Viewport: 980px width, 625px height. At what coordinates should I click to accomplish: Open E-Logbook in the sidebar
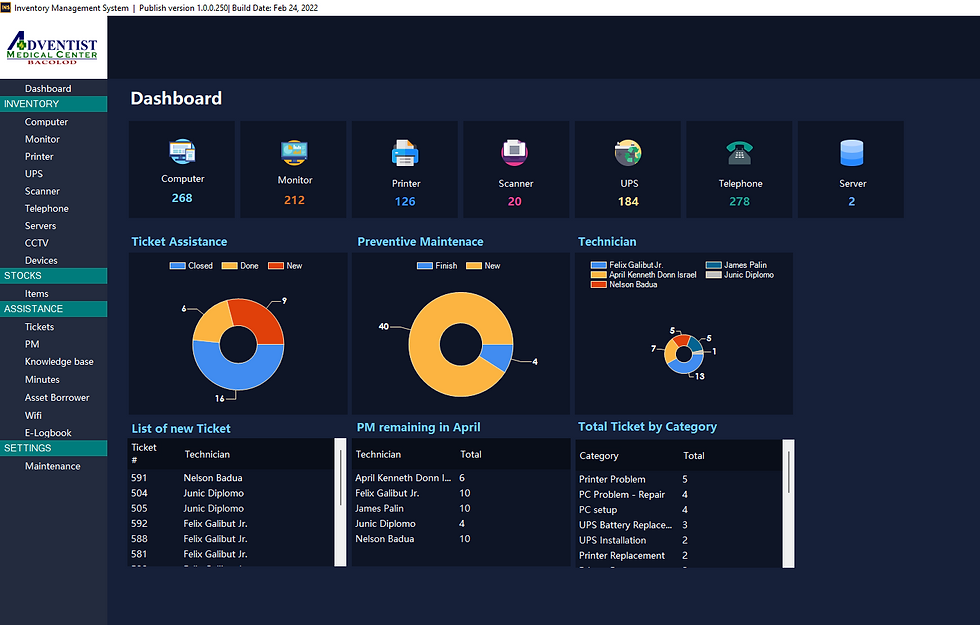click(48, 433)
